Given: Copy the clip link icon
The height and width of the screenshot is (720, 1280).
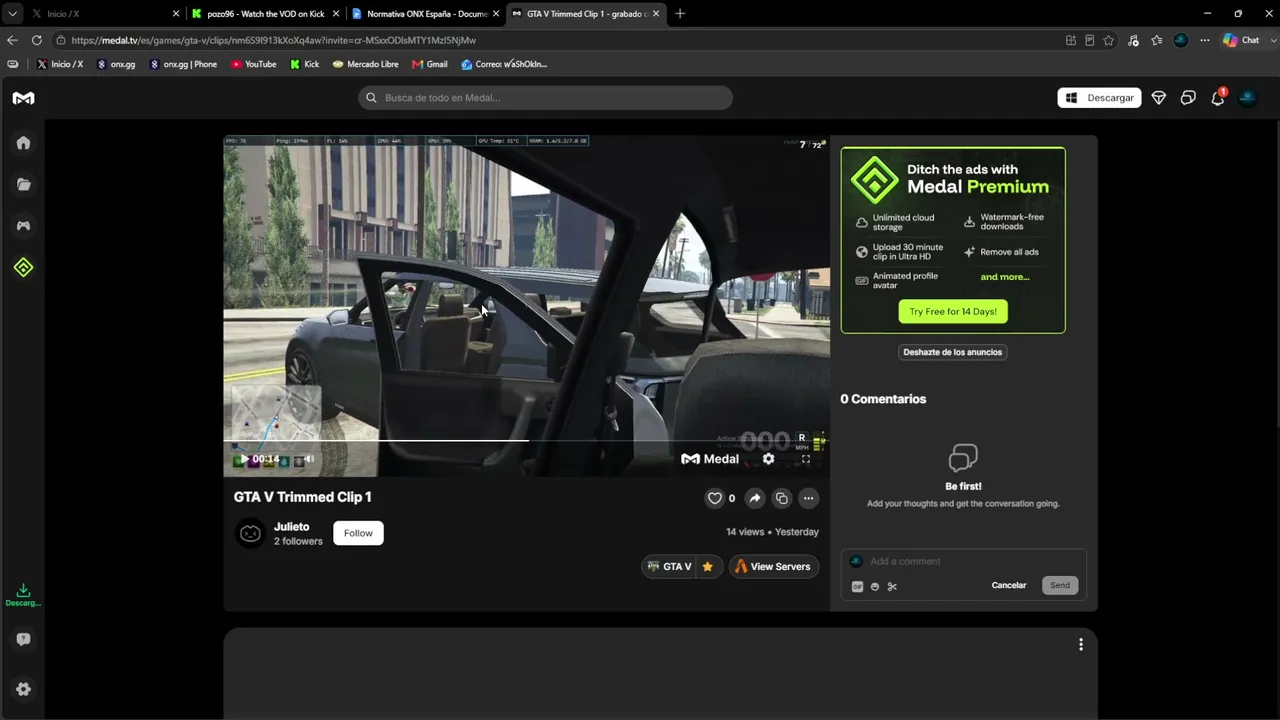Looking at the screenshot, I should pyautogui.click(x=782, y=498).
